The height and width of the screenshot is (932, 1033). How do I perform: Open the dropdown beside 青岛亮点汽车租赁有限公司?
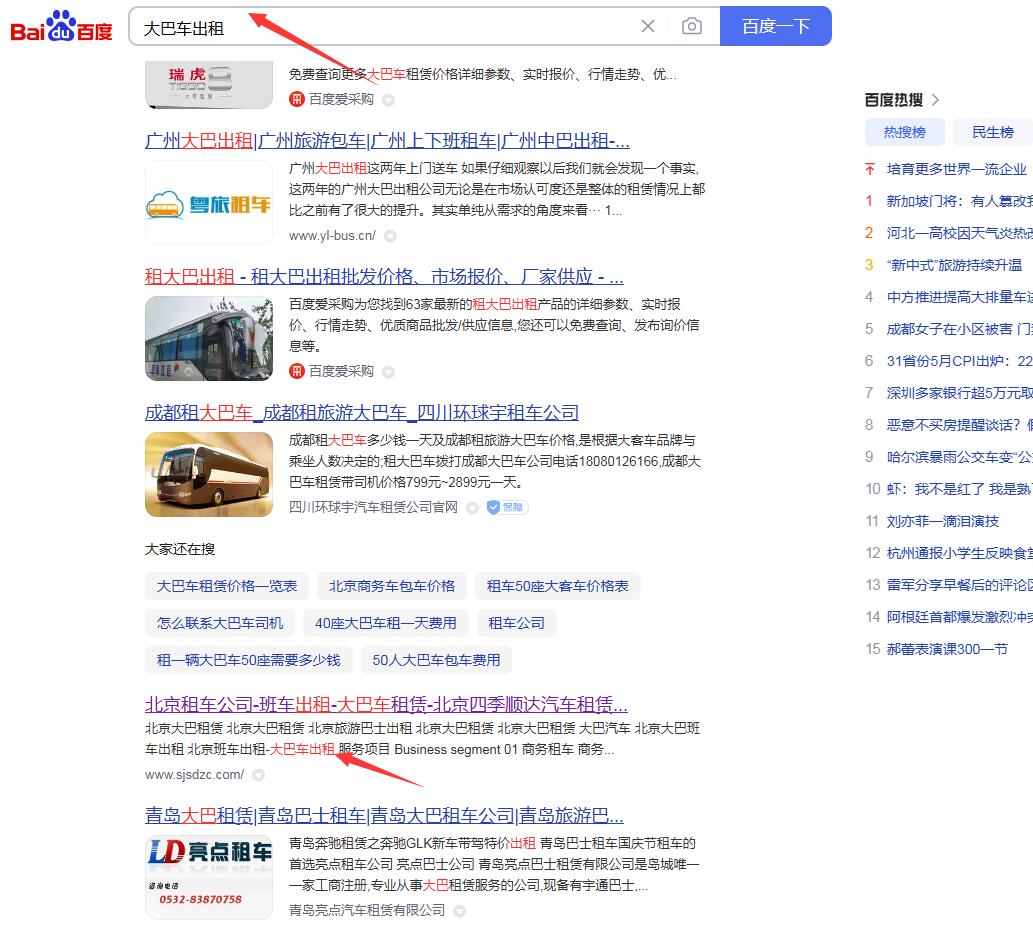pos(460,911)
